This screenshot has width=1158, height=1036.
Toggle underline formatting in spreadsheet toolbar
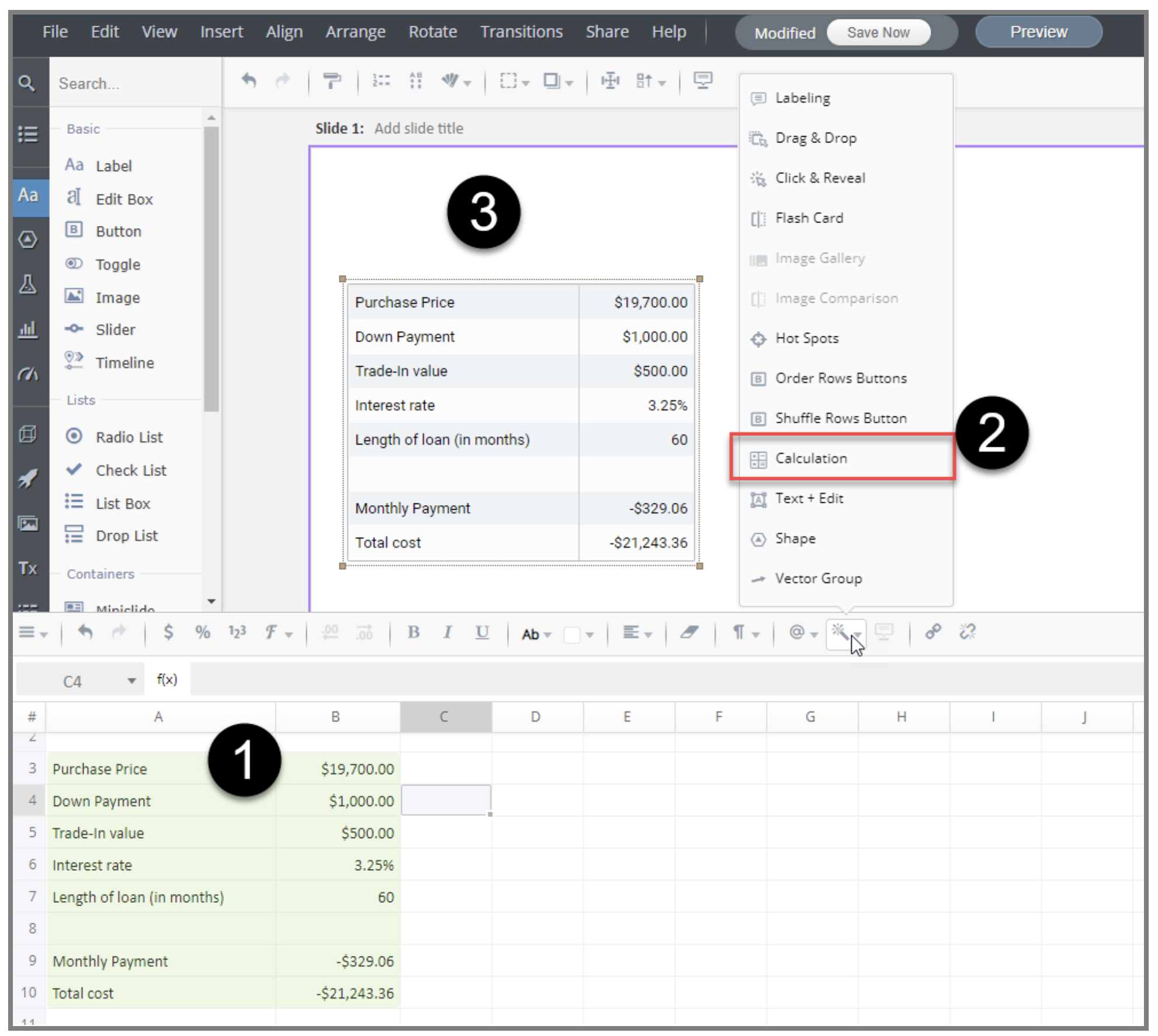pos(481,632)
